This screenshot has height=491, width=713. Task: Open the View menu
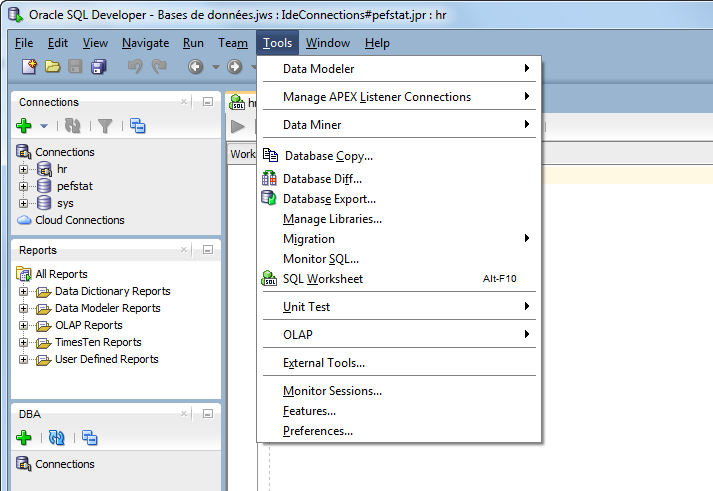tap(95, 43)
